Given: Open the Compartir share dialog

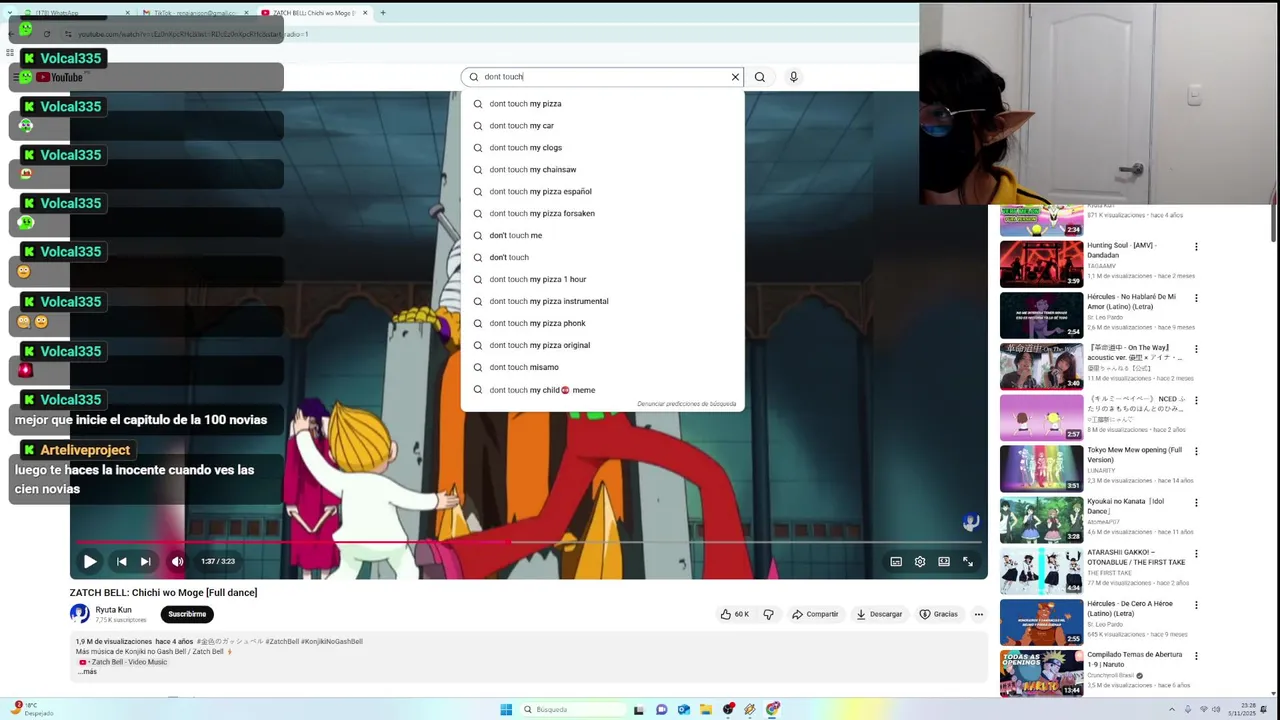Looking at the screenshot, I should (x=815, y=614).
